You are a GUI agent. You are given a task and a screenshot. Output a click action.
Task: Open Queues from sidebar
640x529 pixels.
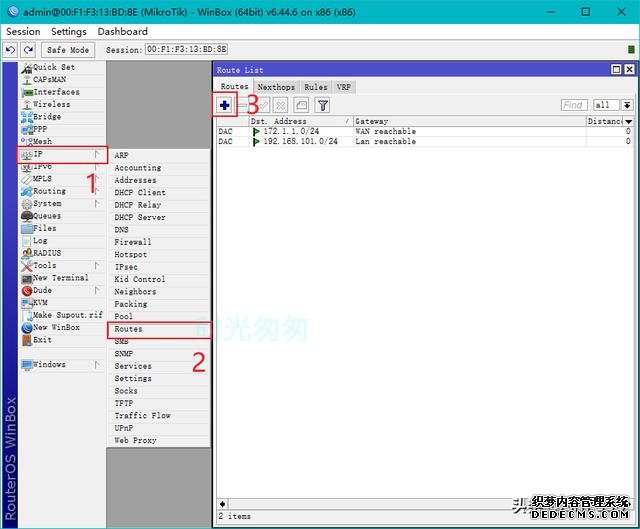(x=62, y=216)
